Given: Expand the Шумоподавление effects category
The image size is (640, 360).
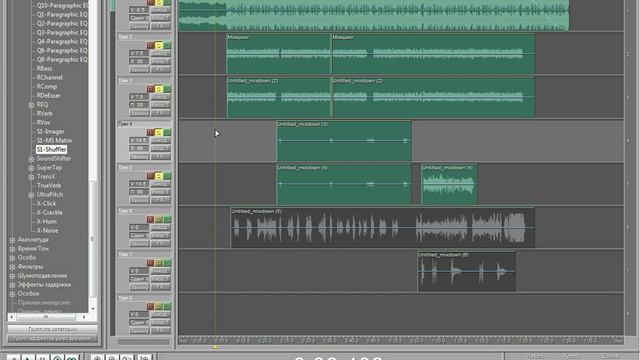Looking at the screenshot, I should (x=12, y=276).
